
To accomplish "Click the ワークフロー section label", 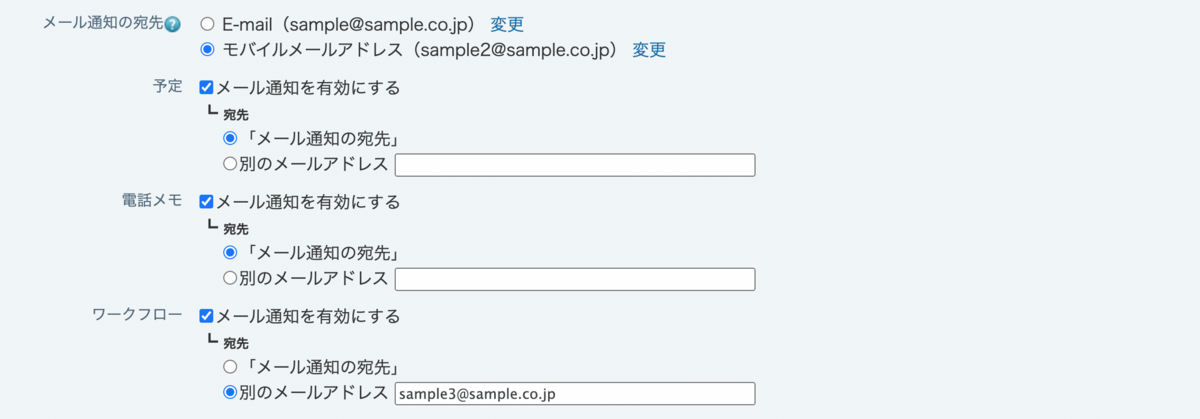I will [137, 315].
